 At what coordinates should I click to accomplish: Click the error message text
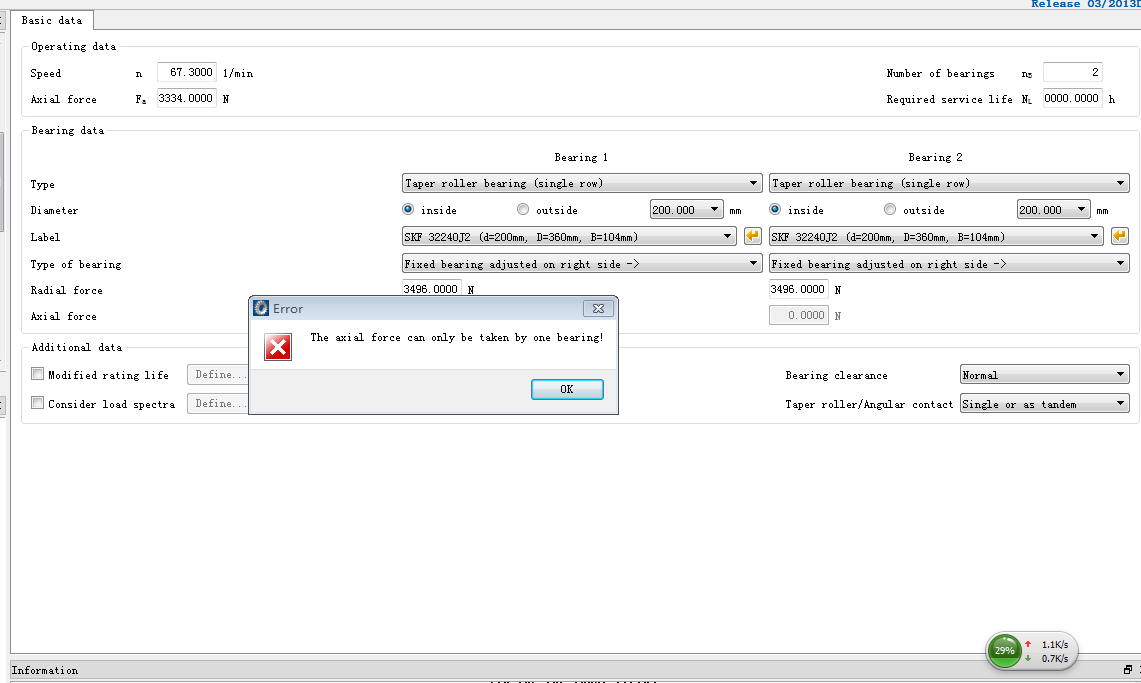(x=457, y=337)
